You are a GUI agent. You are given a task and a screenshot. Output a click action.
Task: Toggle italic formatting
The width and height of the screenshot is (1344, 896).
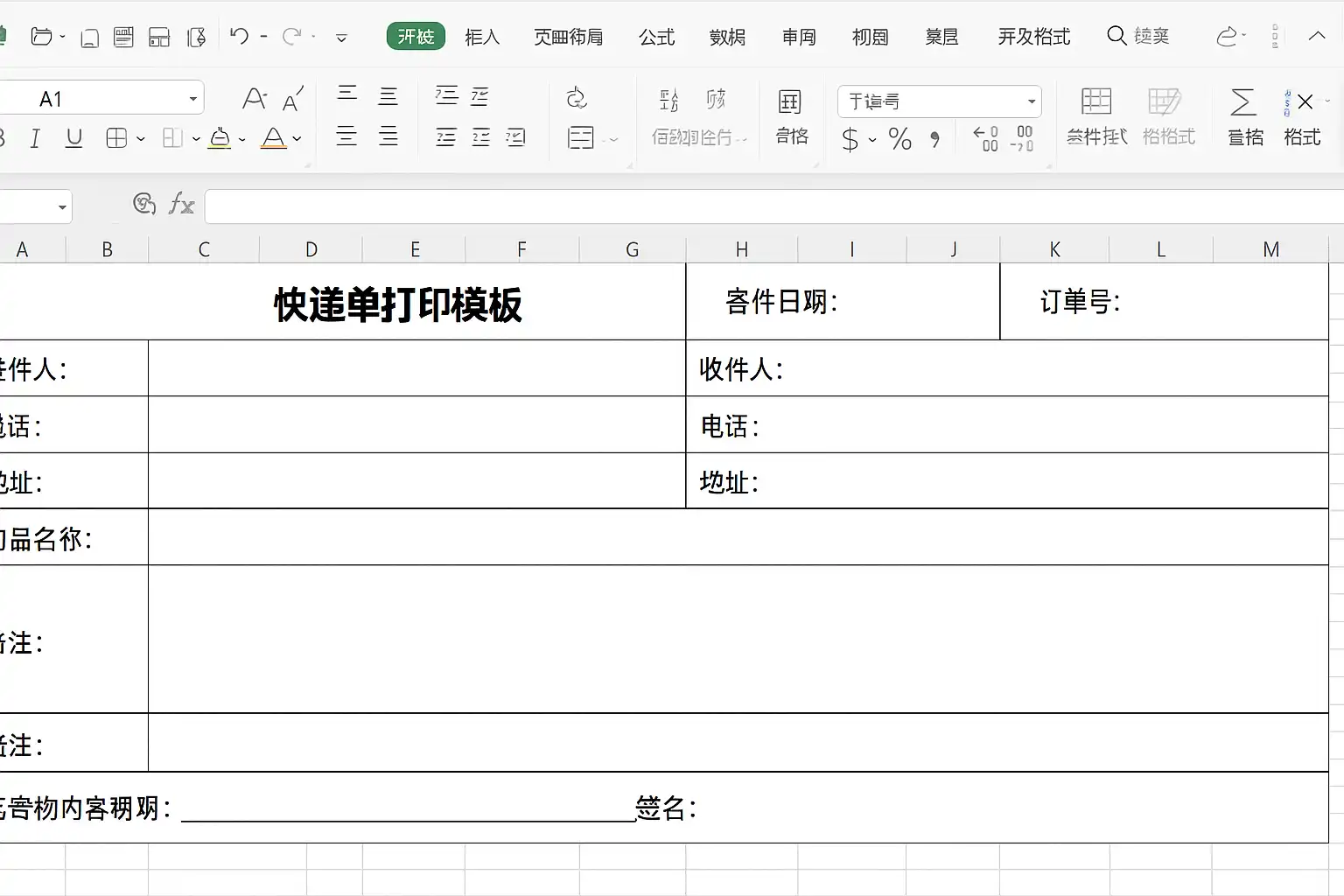pos(35,138)
